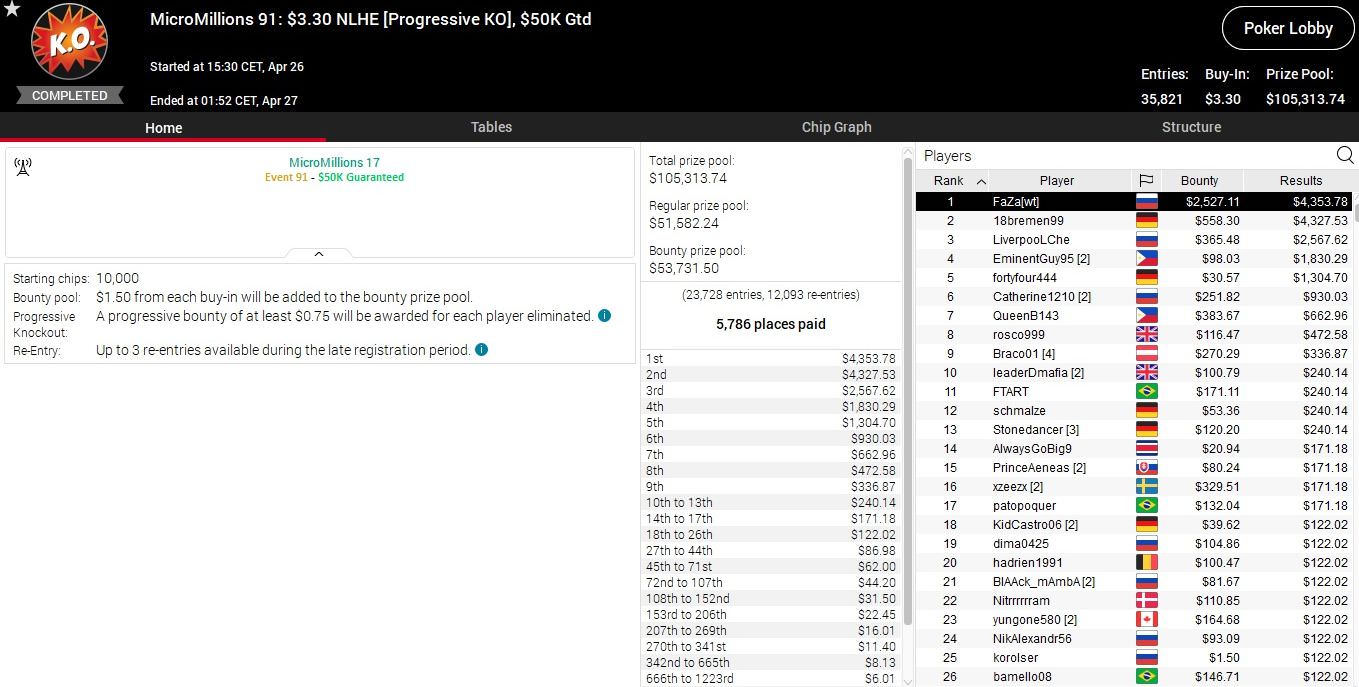Click the broadcast antenna icon

pos(23,167)
